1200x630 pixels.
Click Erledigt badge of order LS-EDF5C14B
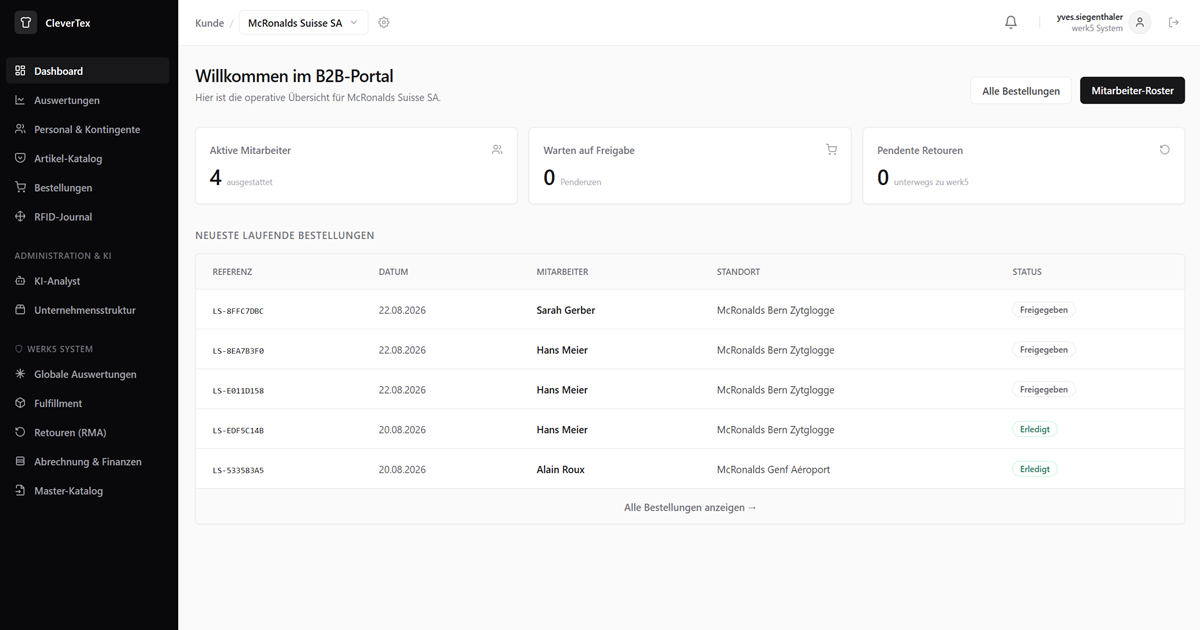click(1035, 429)
